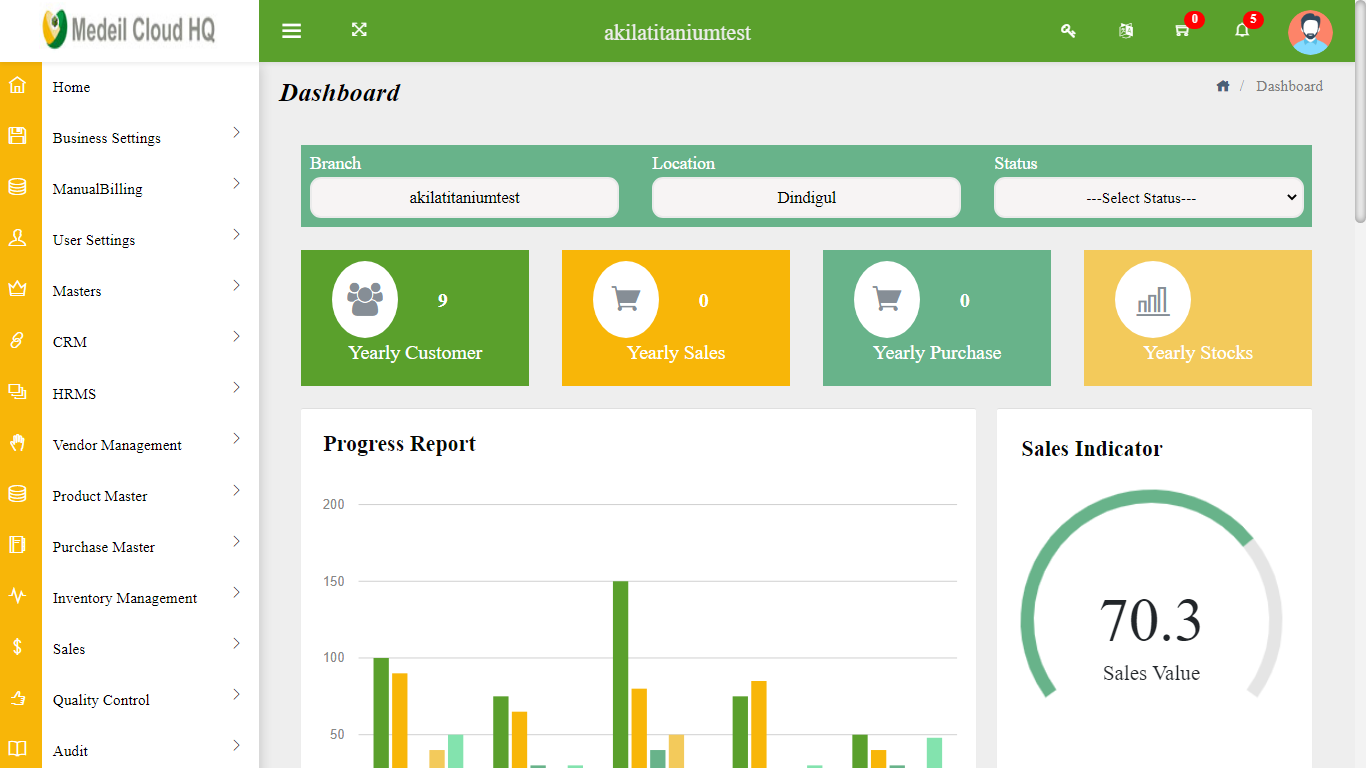This screenshot has width=1366, height=768.
Task: Click the fullscreen expand icon
Action: [359, 30]
